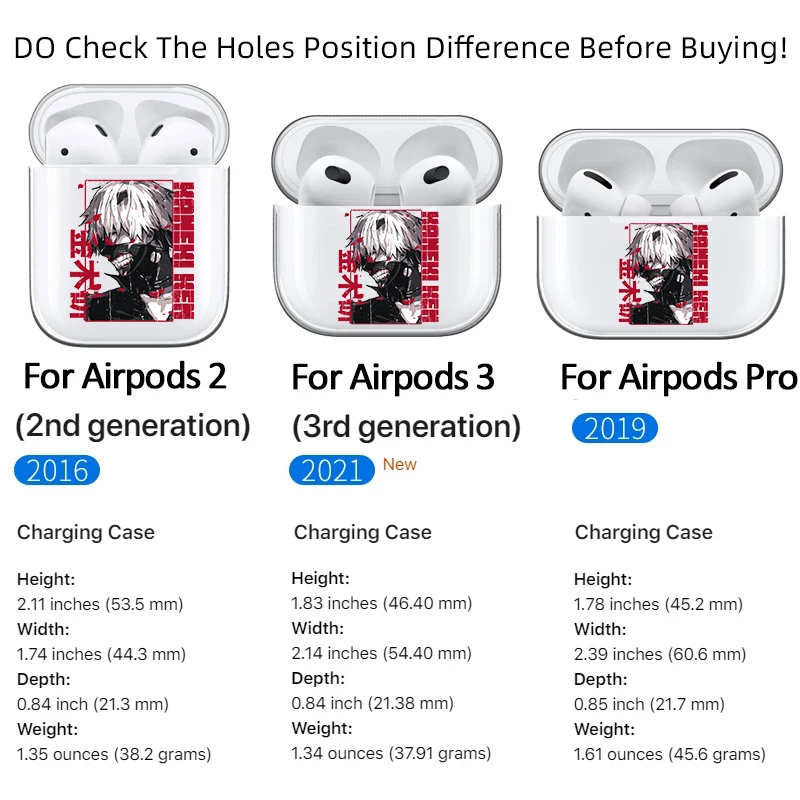Click Charging Case heading under Airpods Pro
The image size is (800, 800).
point(644,532)
